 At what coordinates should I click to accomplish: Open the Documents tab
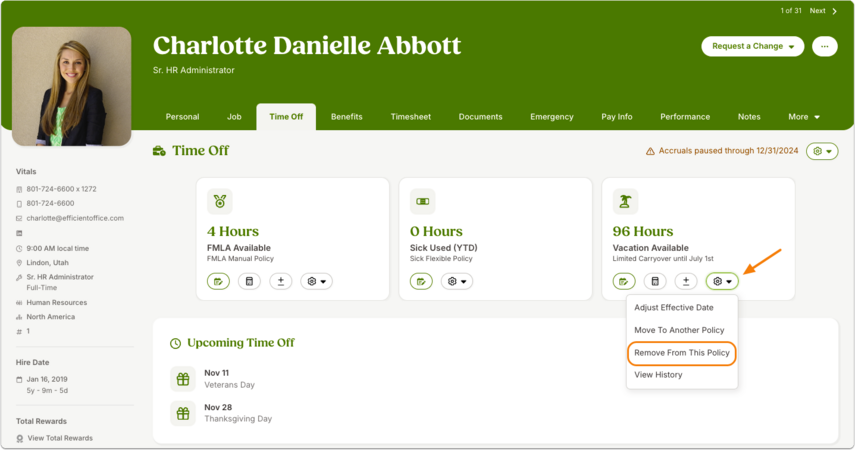pos(480,117)
